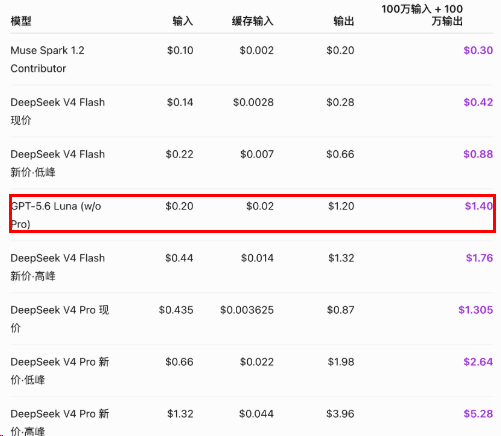The image size is (501, 436).
Task: Select the Muse Spark 1.2 Contributor row name
Action: tap(47, 59)
